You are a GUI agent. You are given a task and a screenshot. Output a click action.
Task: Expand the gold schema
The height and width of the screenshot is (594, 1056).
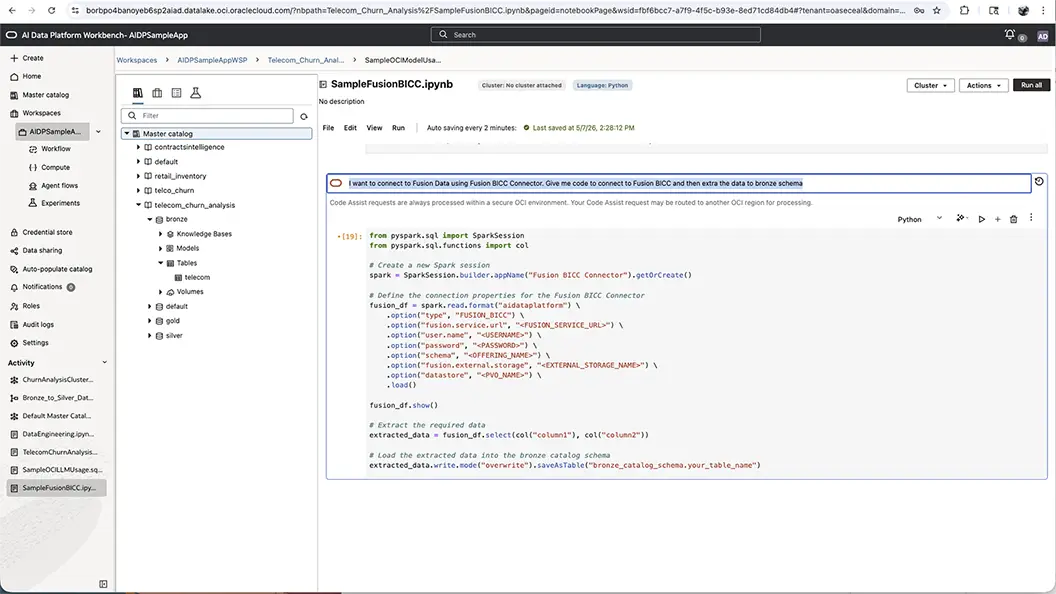150,321
